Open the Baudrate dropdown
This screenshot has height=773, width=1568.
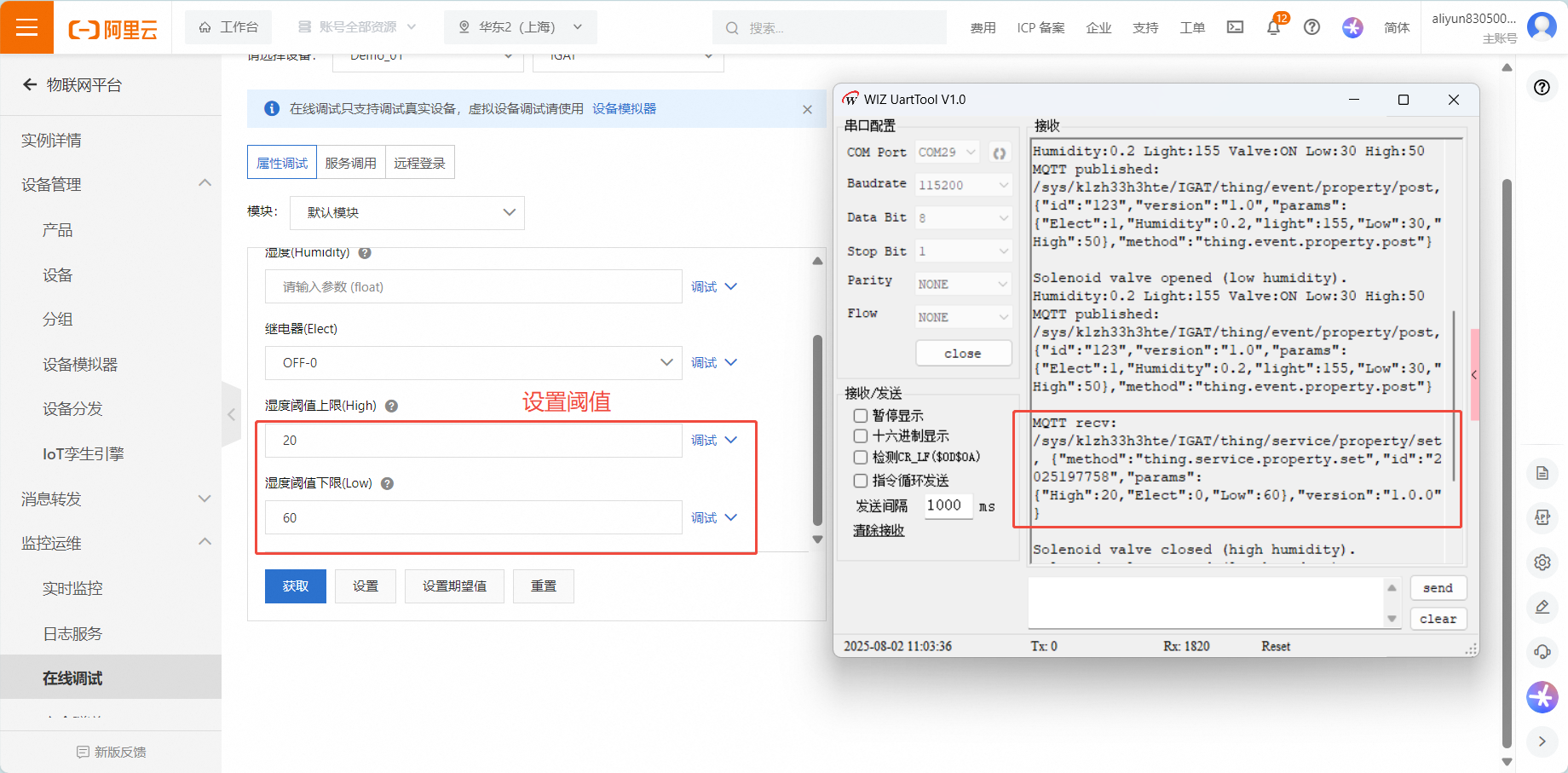(964, 185)
